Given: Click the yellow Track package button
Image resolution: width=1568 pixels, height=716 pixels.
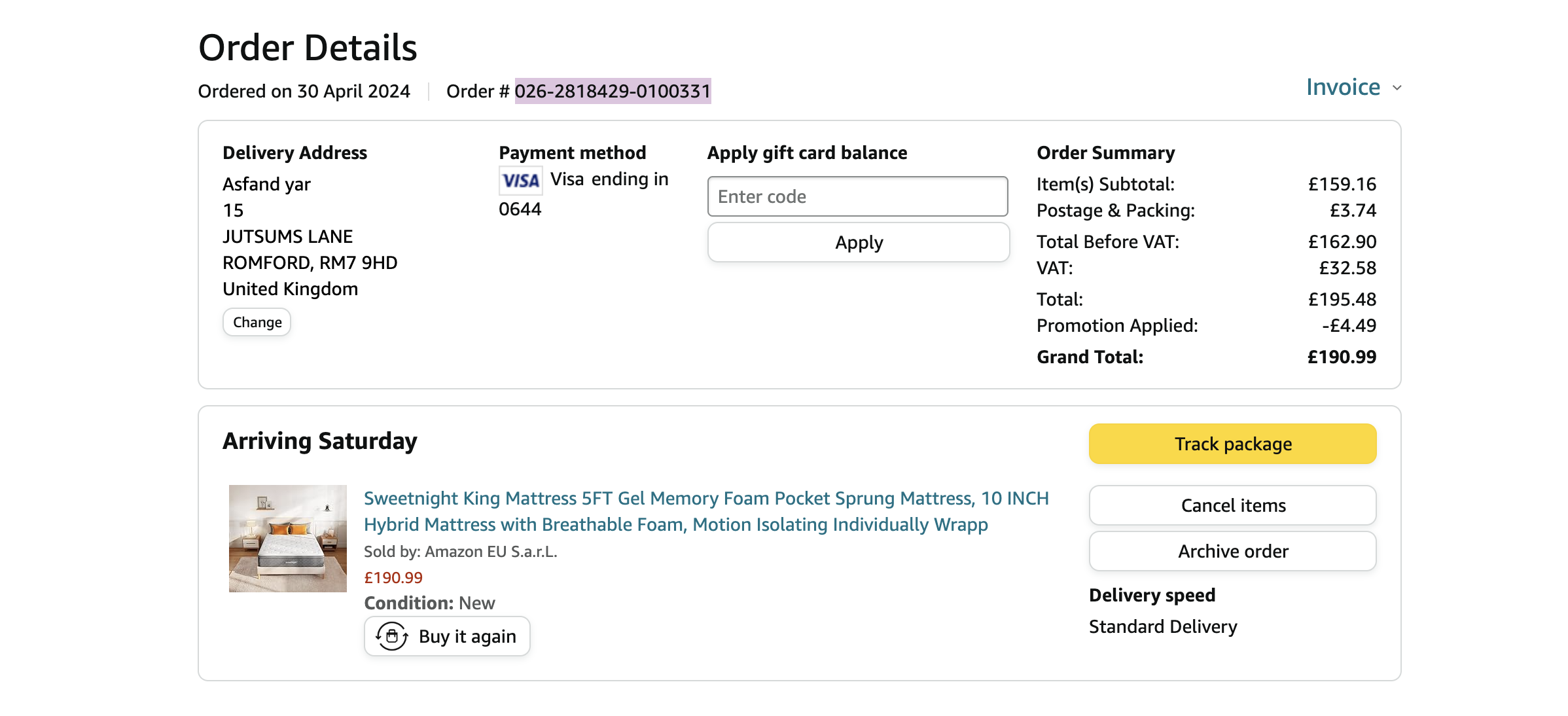Looking at the screenshot, I should coord(1232,444).
